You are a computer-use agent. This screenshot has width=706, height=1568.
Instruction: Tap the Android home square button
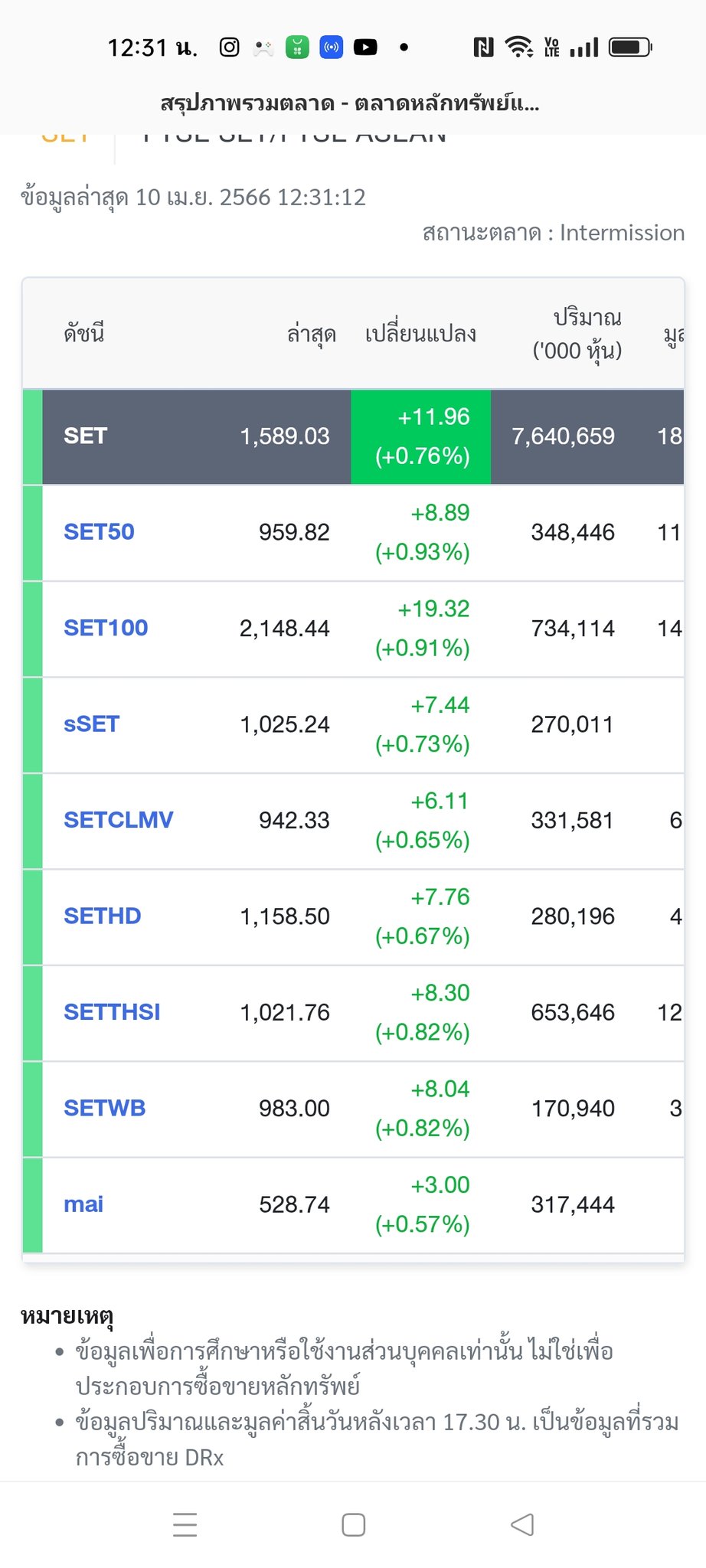click(353, 1524)
